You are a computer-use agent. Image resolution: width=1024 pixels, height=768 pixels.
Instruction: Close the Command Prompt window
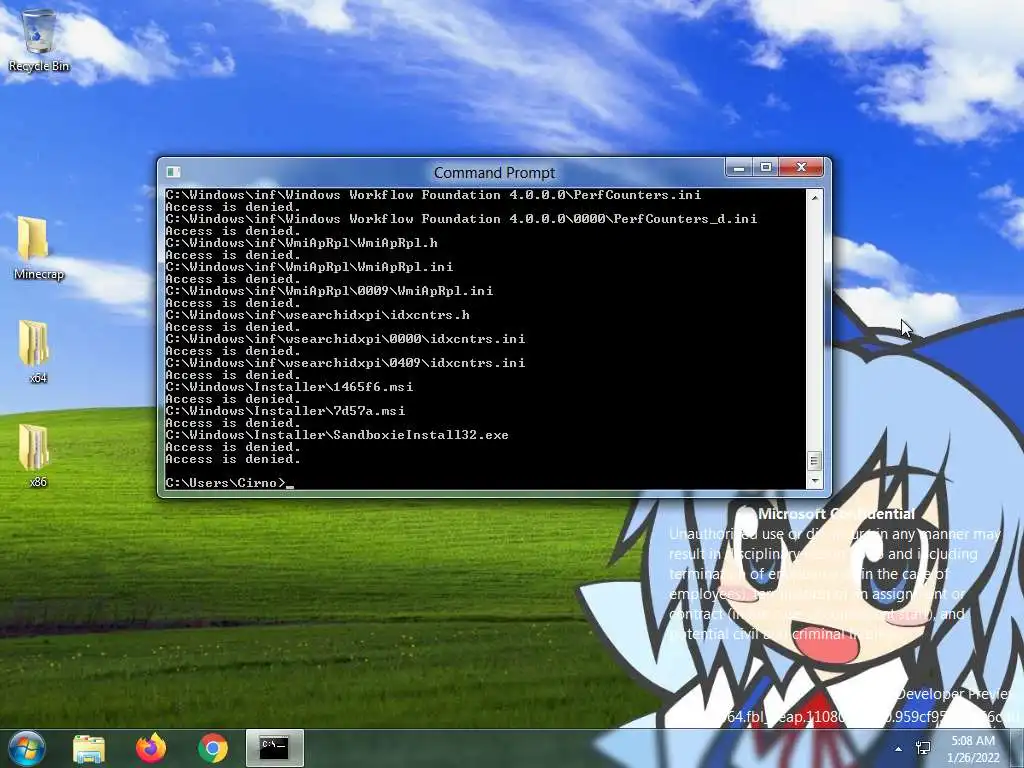[x=803, y=168]
